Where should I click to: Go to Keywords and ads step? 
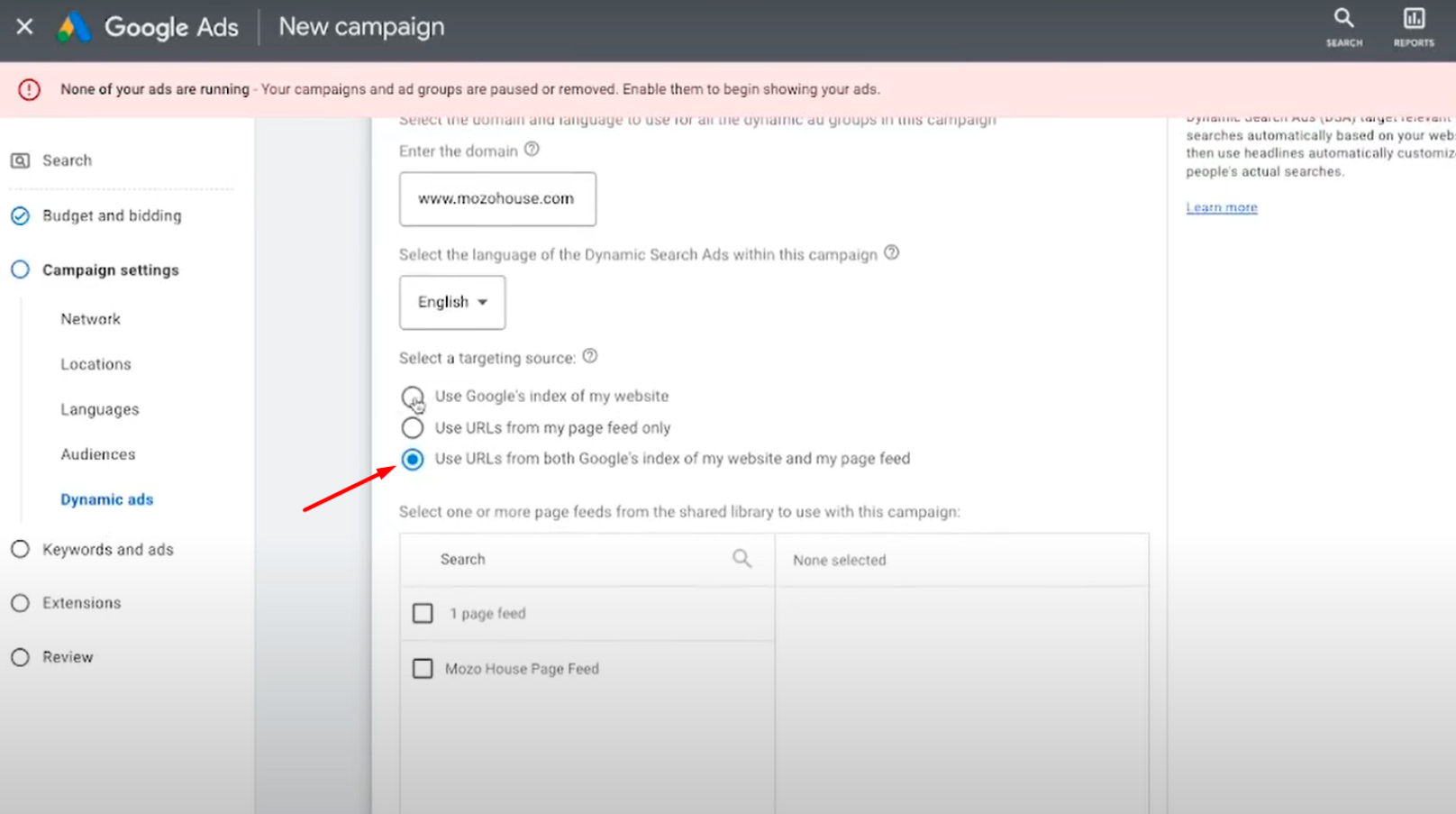[108, 549]
